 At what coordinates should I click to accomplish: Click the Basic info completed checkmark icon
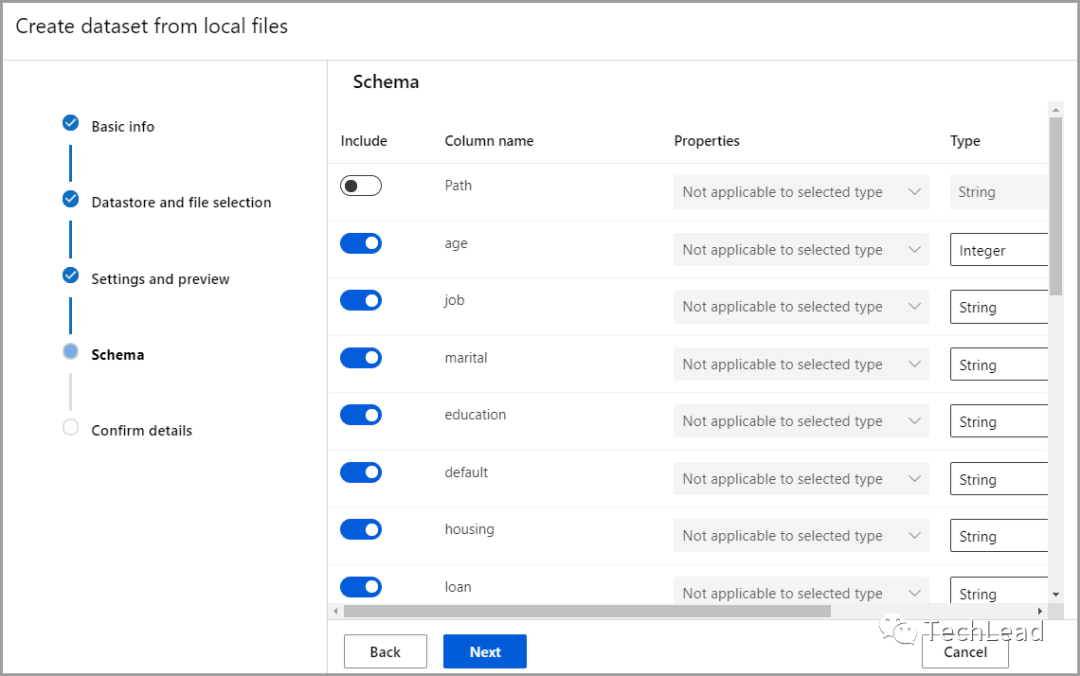click(x=70, y=122)
